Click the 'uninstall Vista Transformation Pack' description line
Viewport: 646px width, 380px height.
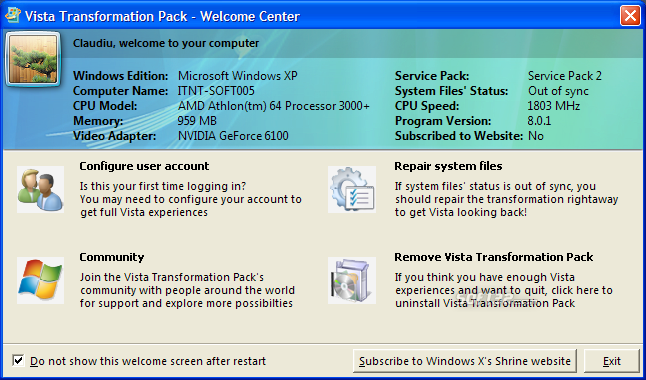[485, 303]
